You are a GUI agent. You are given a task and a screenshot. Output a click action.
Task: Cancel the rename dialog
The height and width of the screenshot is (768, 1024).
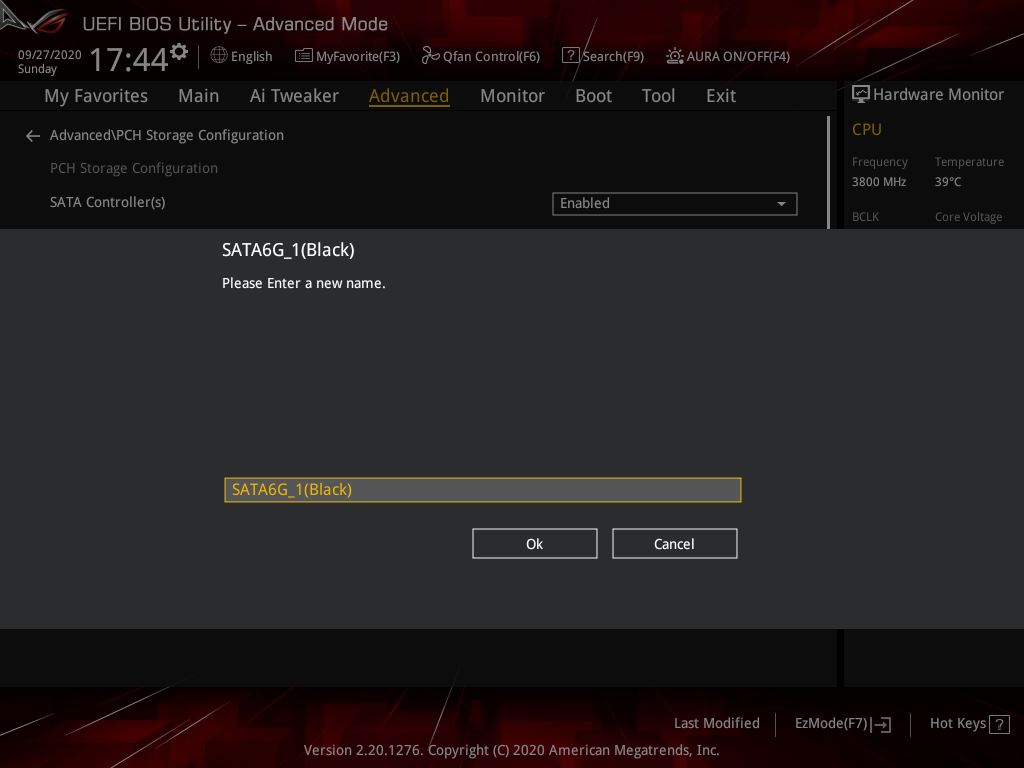(675, 543)
